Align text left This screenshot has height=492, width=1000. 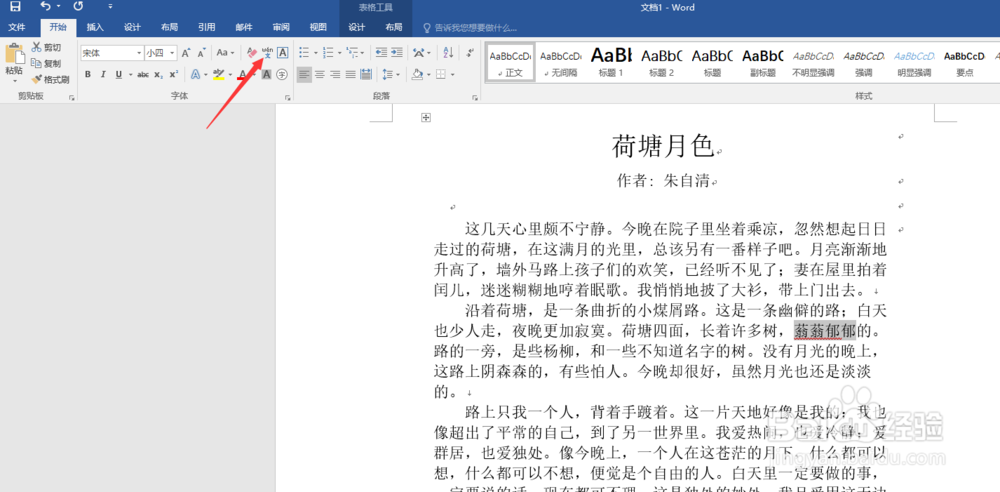(x=304, y=75)
